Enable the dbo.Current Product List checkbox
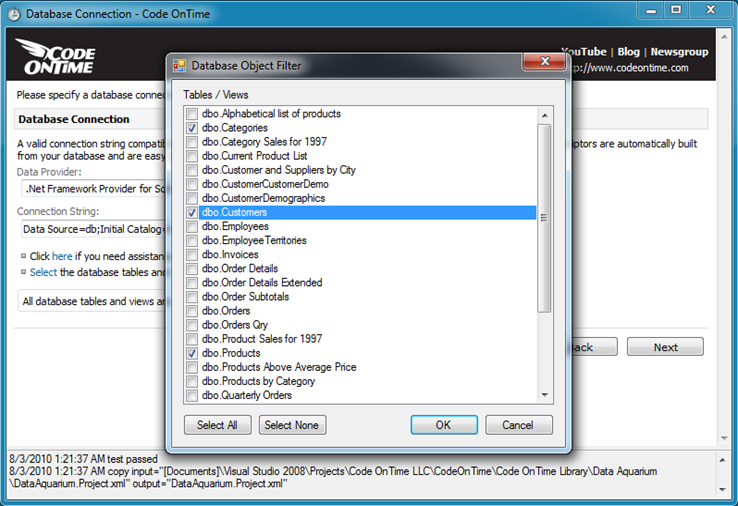Viewport: 738px width, 506px height. [192, 156]
